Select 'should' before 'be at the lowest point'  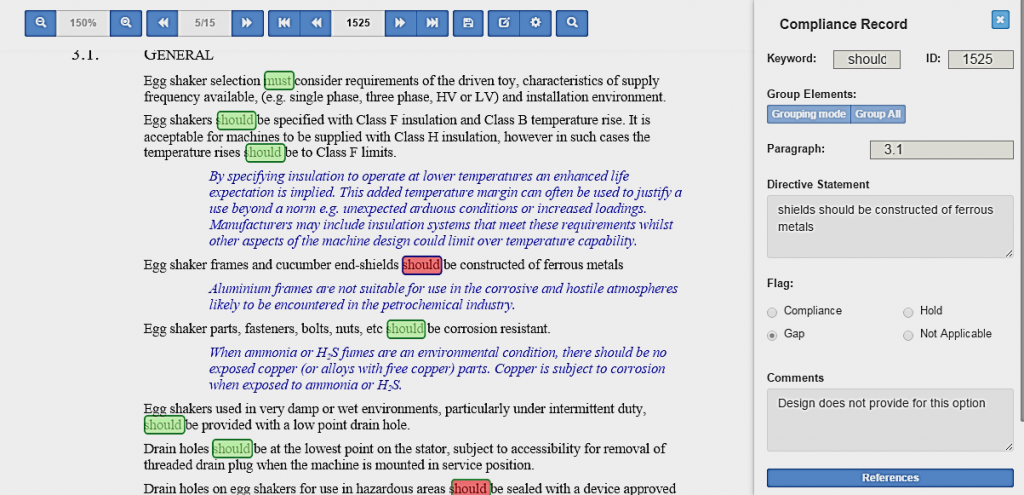tap(232, 449)
